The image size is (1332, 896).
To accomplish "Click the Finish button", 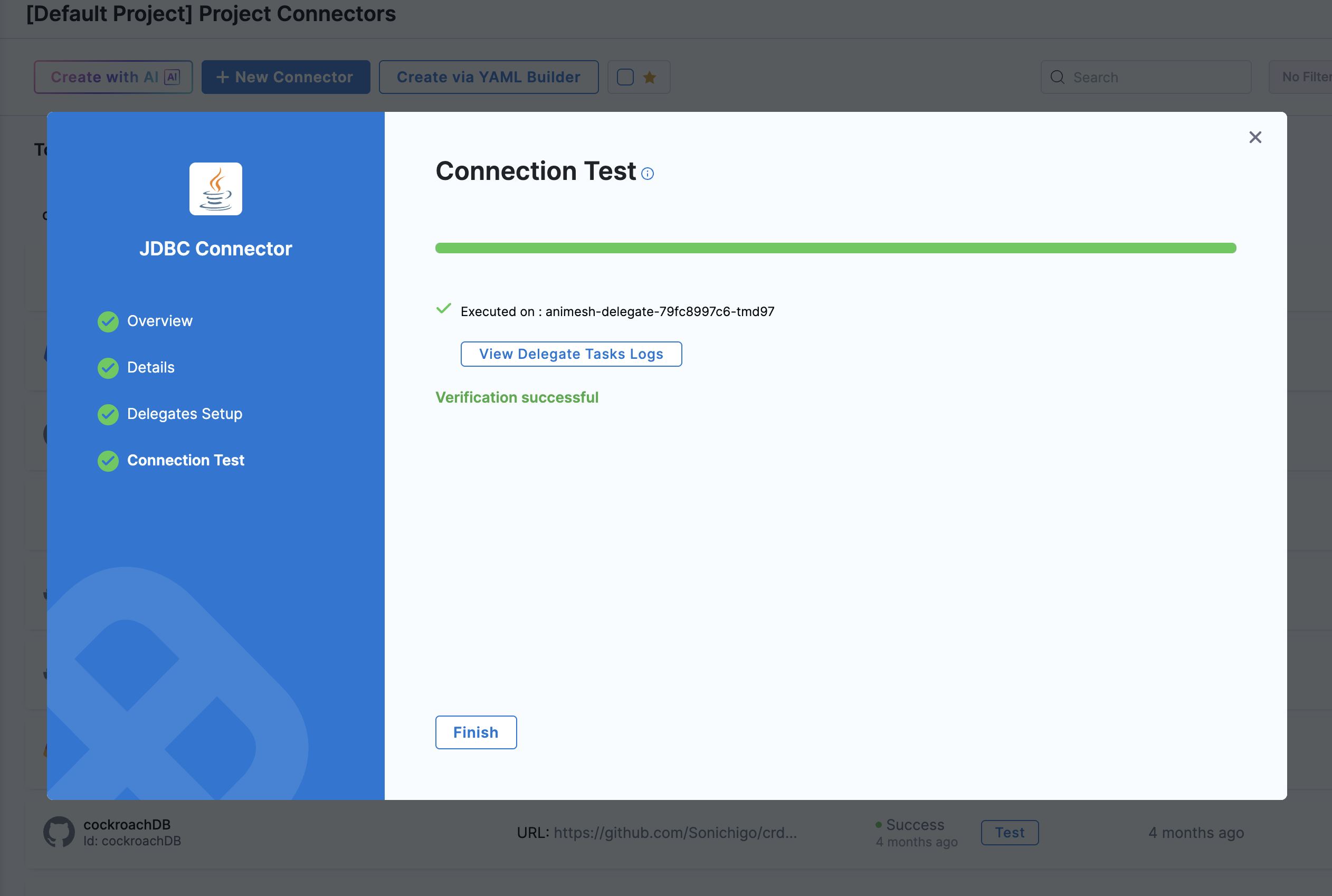I will click(475, 732).
